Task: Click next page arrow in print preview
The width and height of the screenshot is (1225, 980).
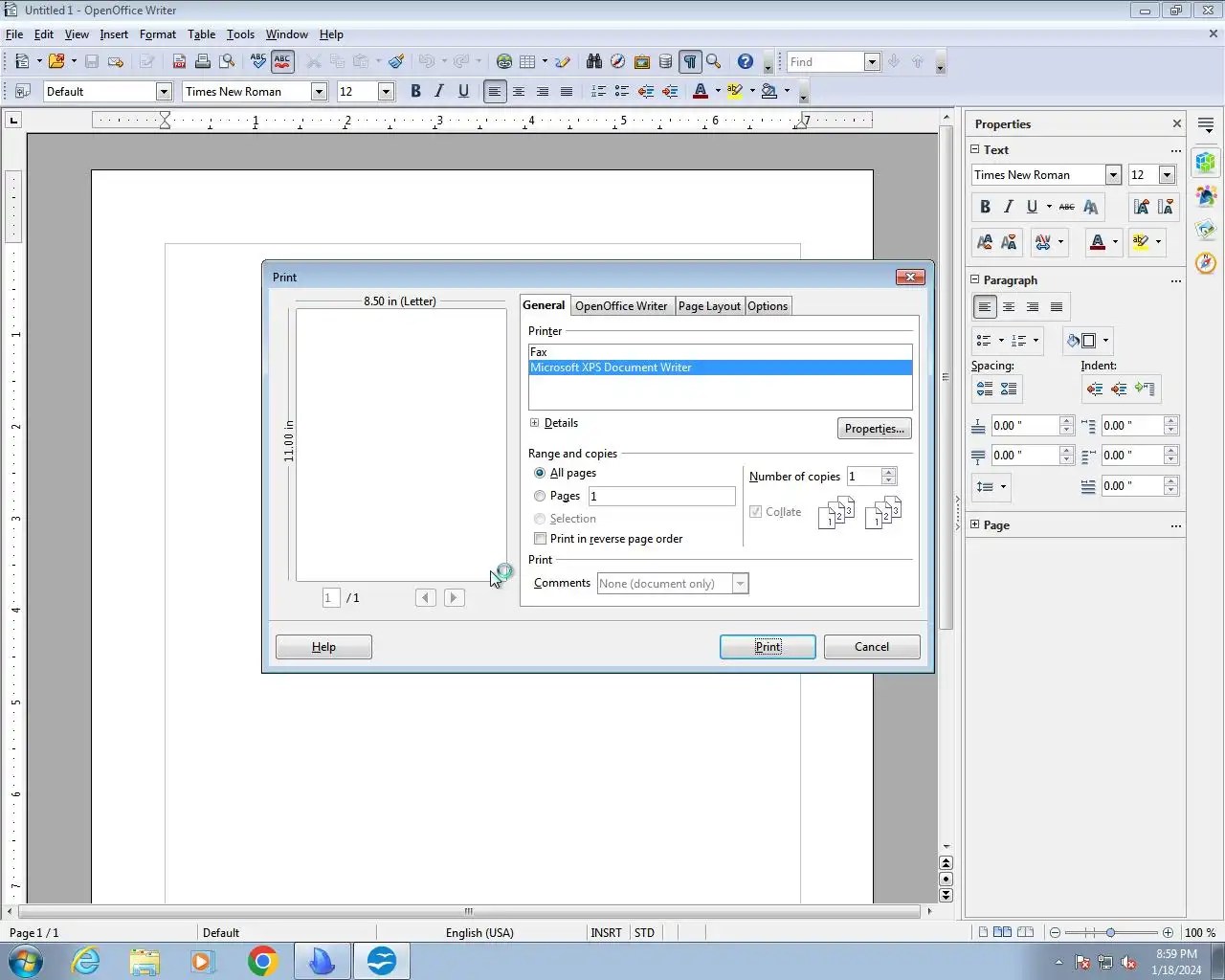Action: [455, 598]
